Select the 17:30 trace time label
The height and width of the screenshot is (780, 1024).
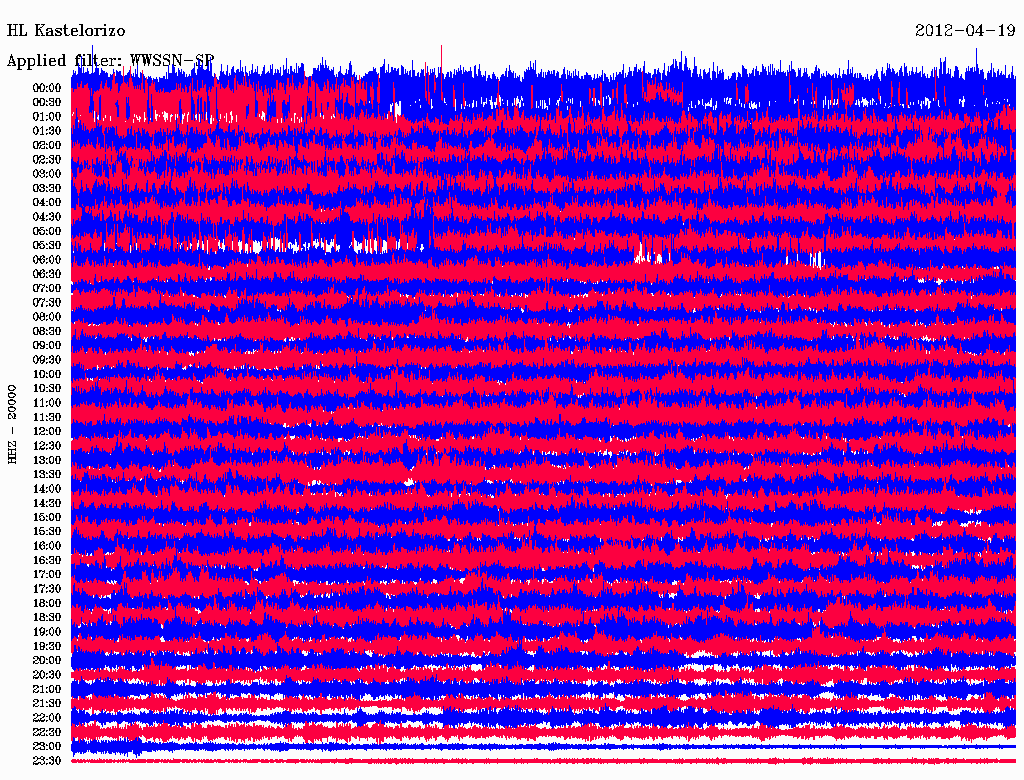pyautogui.click(x=47, y=589)
